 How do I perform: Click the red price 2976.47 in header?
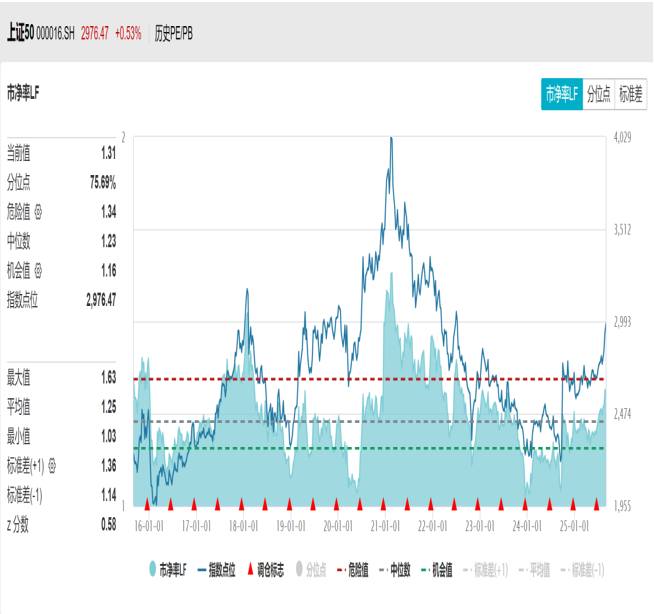[95, 33]
